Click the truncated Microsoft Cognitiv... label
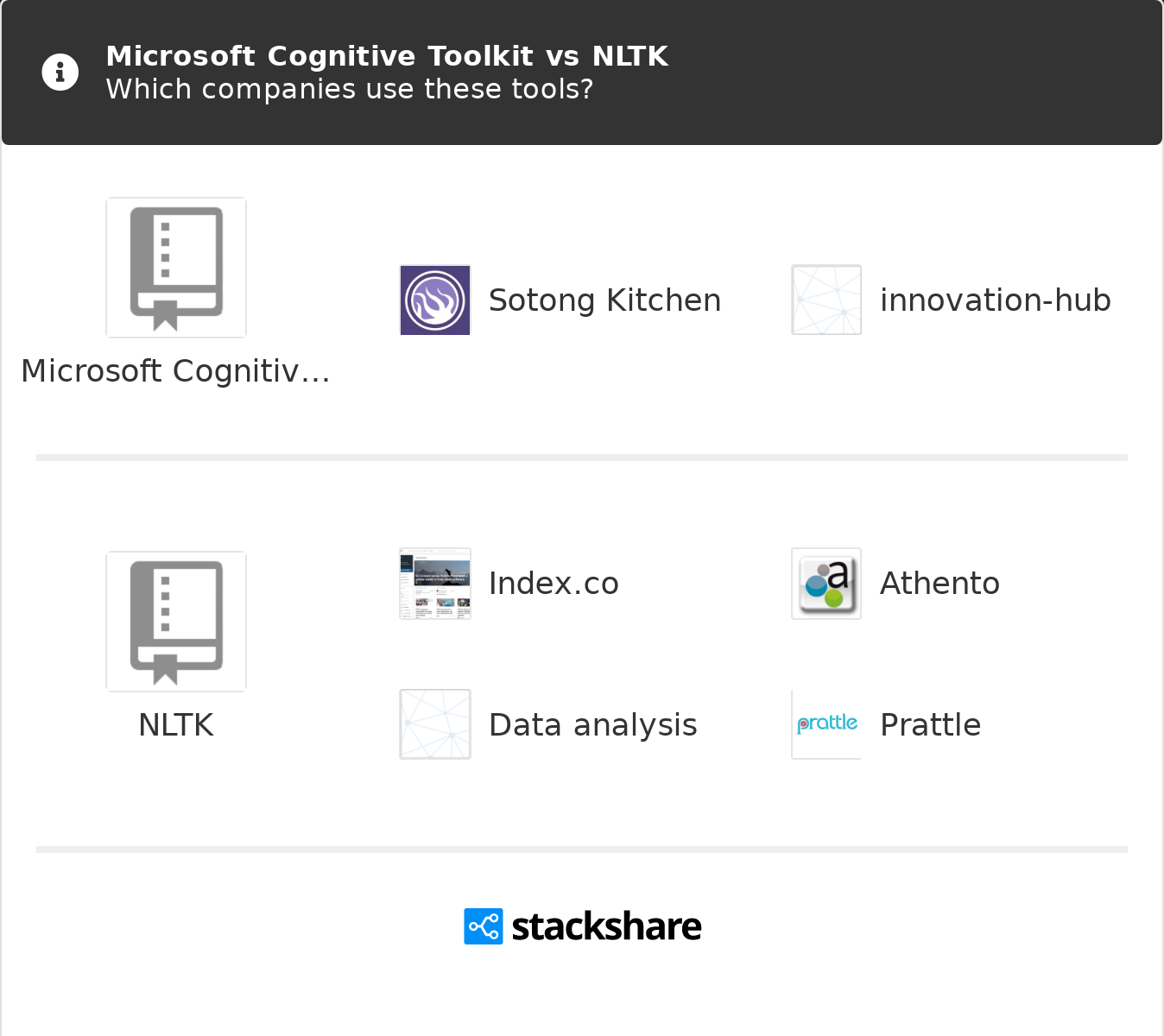Screen dimensions: 1164x1036 click(176, 371)
